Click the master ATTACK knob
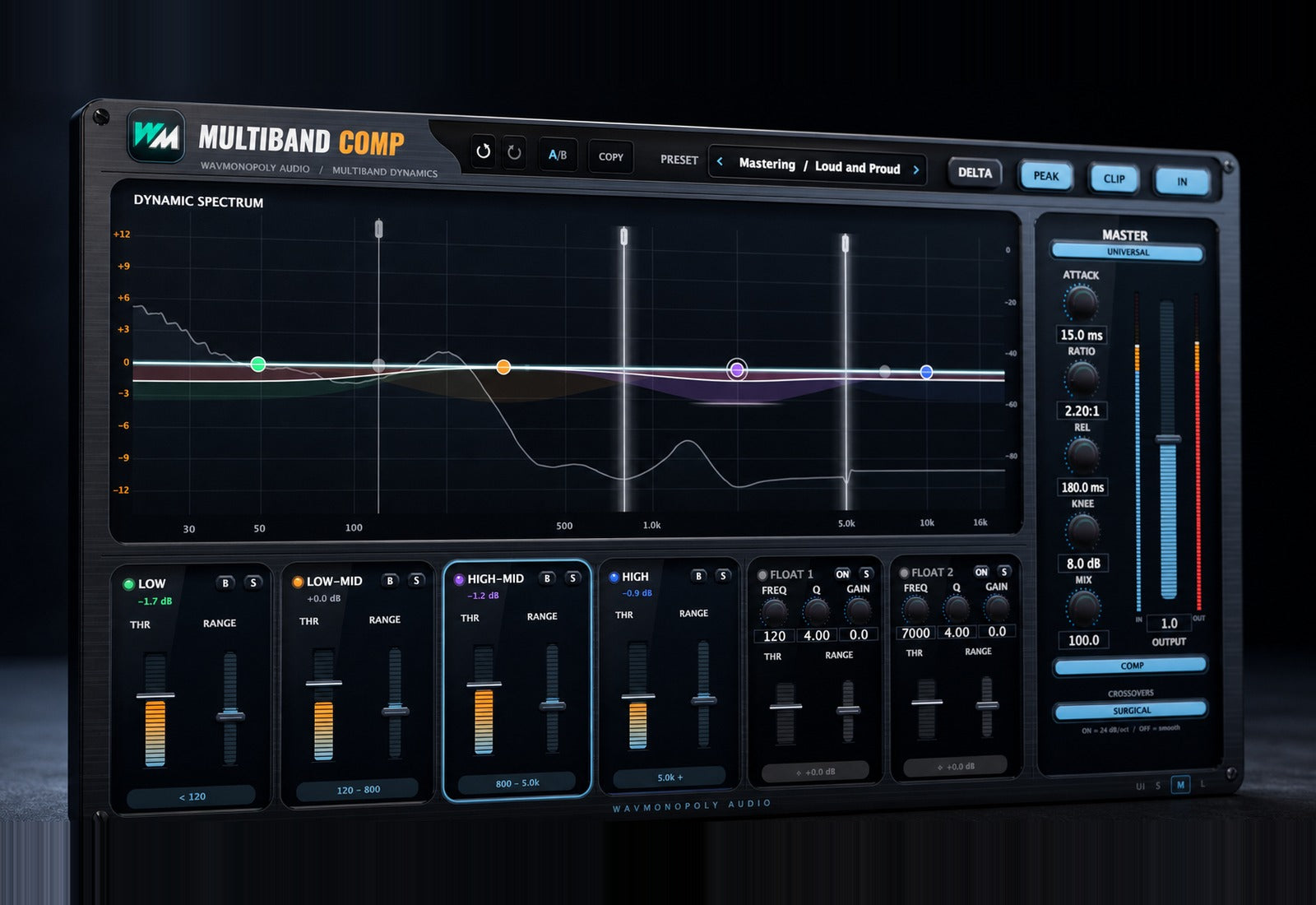The width and height of the screenshot is (1316, 905). tap(1081, 303)
